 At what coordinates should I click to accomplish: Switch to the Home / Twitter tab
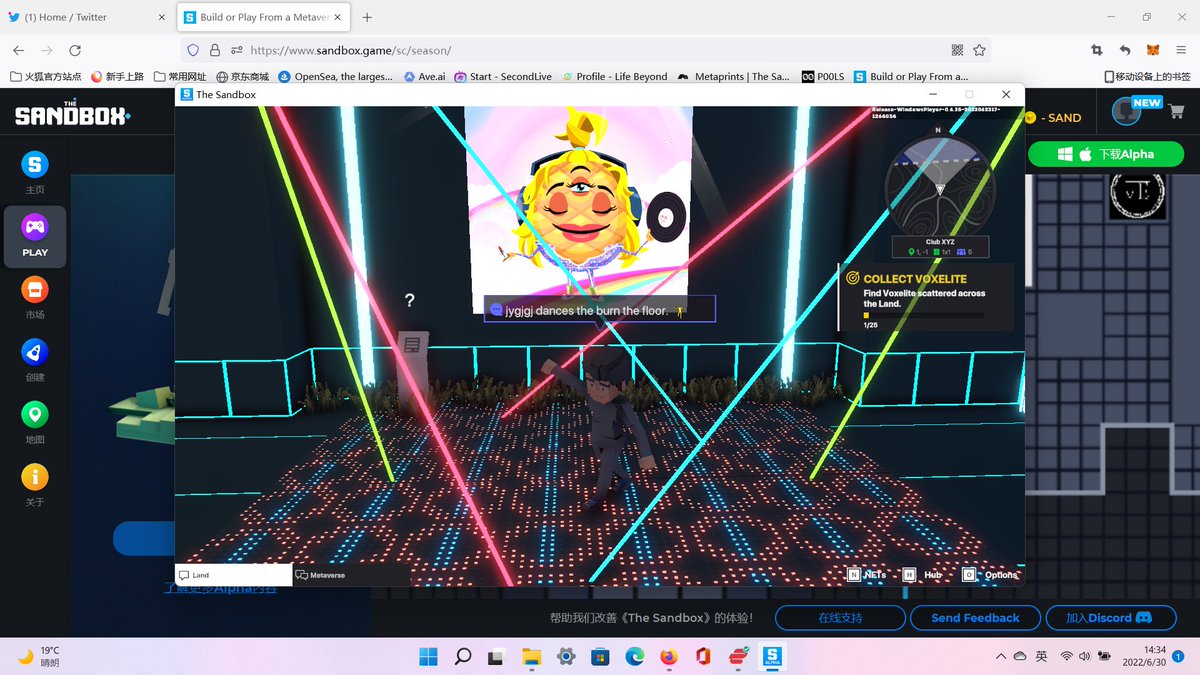pyautogui.click(x=87, y=17)
